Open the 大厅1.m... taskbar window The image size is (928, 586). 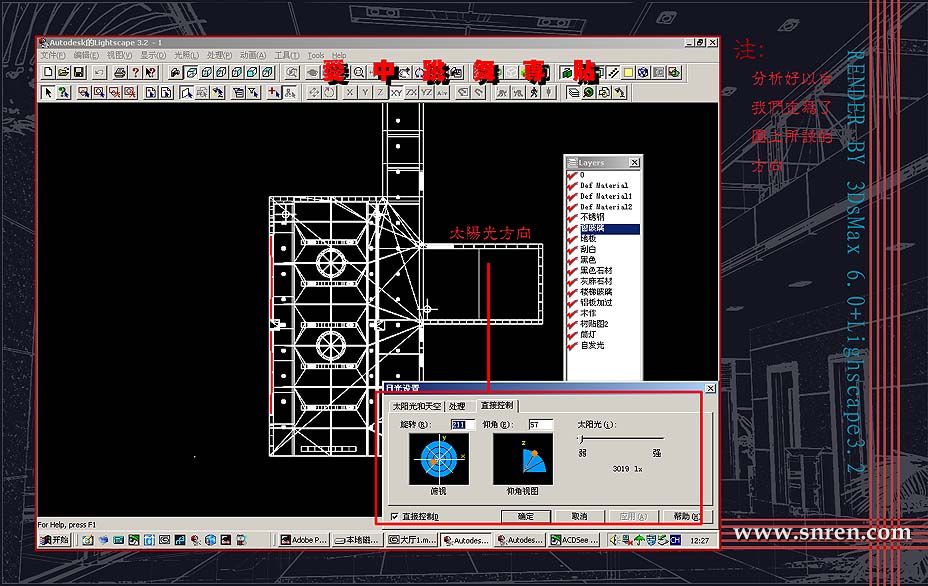click(x=413, y=540)
